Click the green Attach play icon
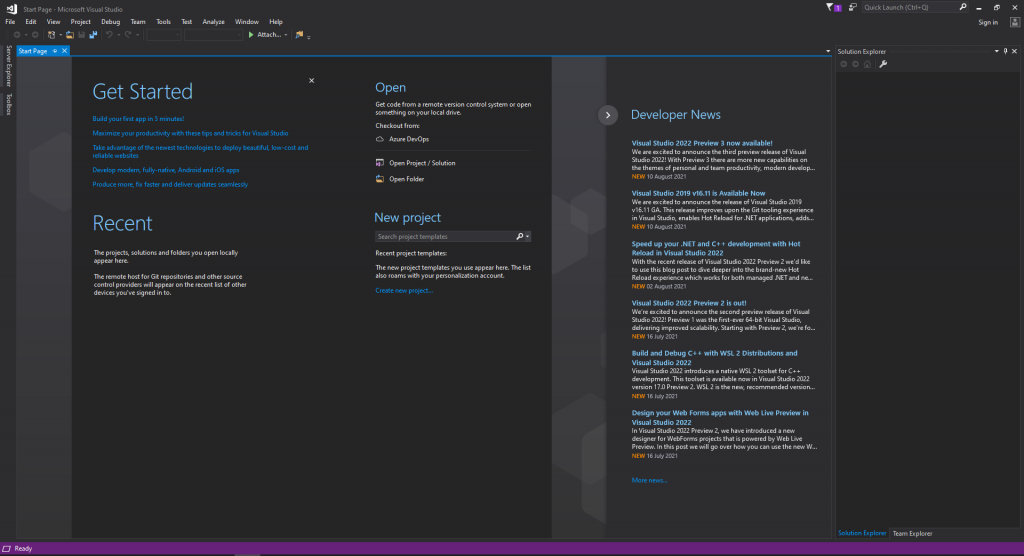 [251, 35]
